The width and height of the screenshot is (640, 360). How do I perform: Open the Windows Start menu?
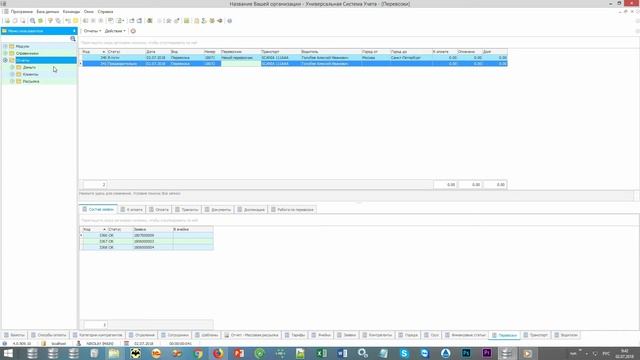(8, 353)
